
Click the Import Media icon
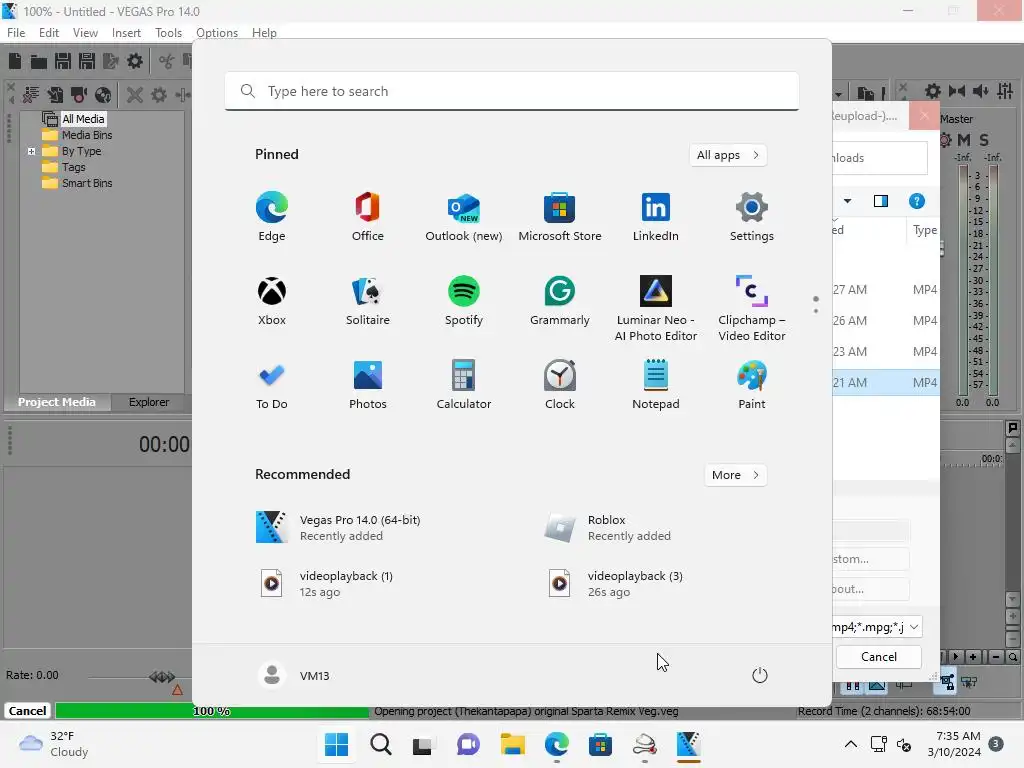point(55,95)
